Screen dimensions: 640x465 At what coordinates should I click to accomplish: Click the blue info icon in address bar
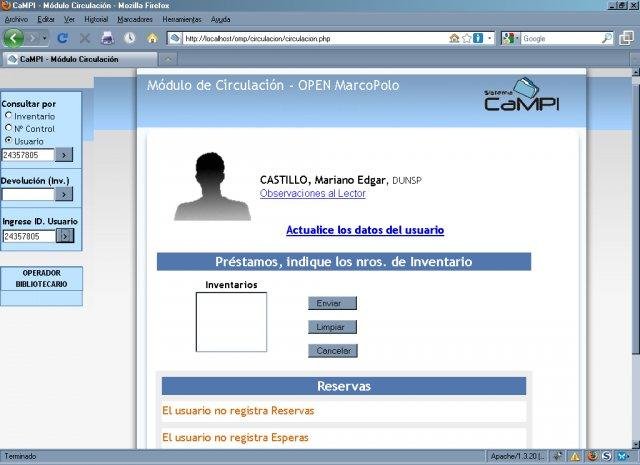[478, 38]
